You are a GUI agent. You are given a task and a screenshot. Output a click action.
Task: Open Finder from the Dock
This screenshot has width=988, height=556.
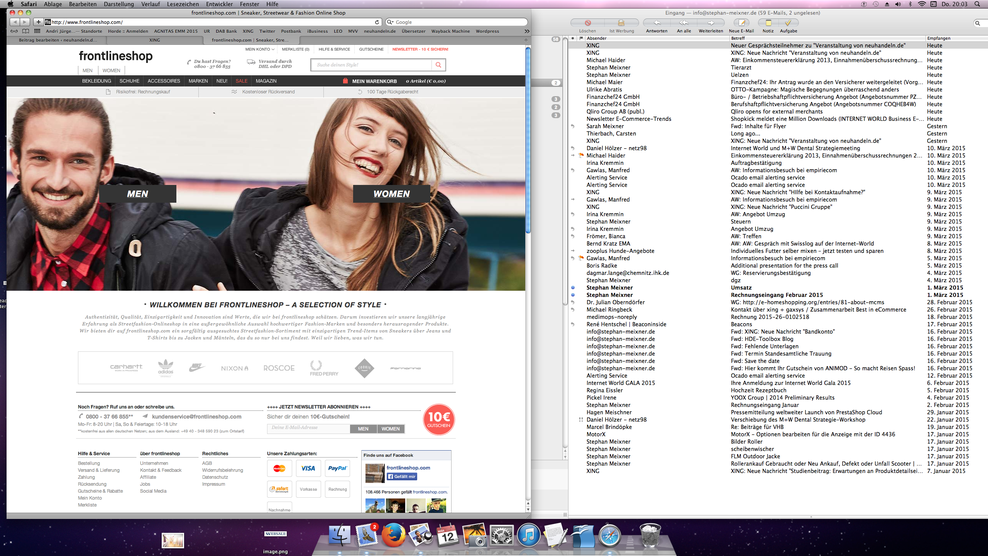(x=339, y=535)
